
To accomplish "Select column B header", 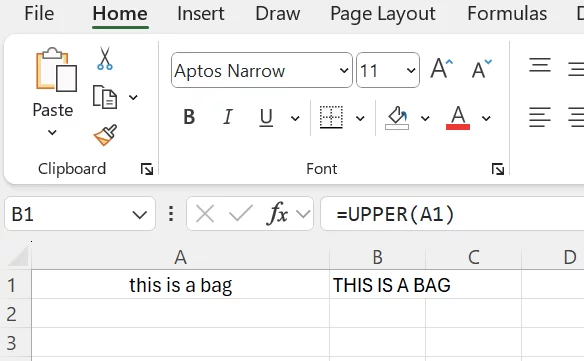I will click(377, 257).
